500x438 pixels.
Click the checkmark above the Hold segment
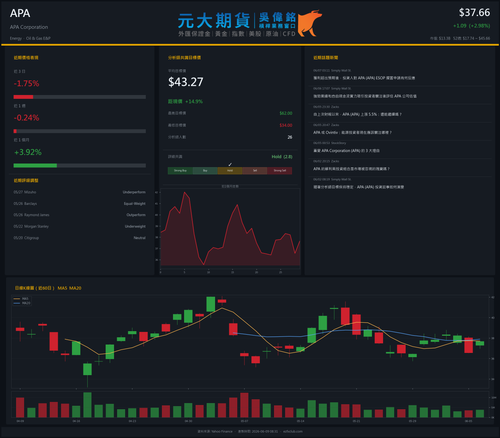(x=230, y=164)
